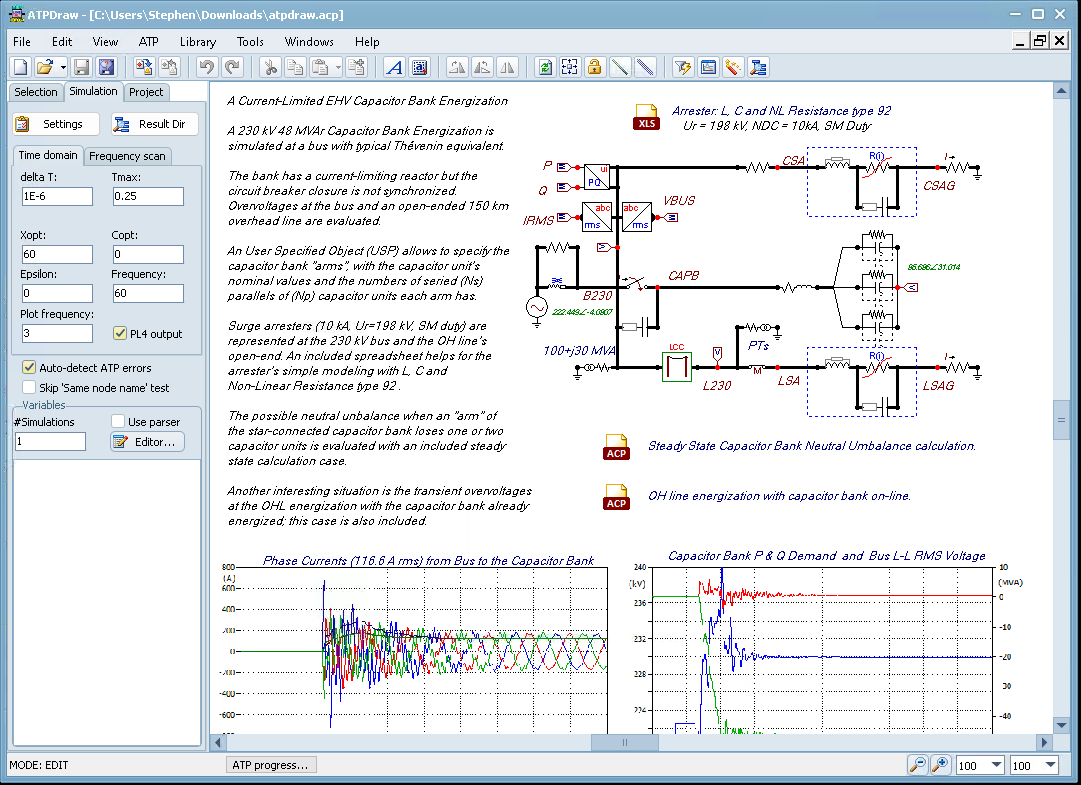Click the padlock icon in toolbar
Viewport: 1081px width, 785px height.
pos(594,67)
